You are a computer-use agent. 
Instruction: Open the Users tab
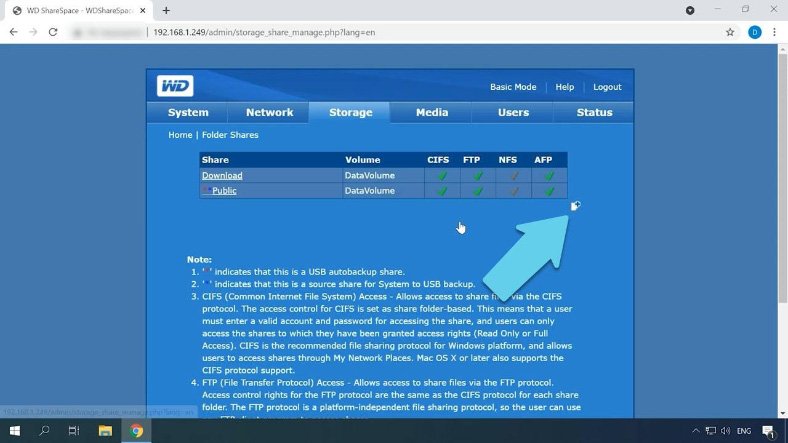[x=513, y=113]
